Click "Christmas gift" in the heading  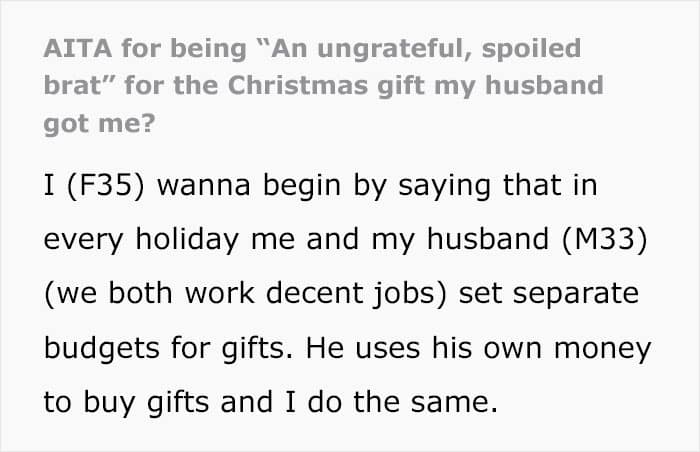coord(326,86)
